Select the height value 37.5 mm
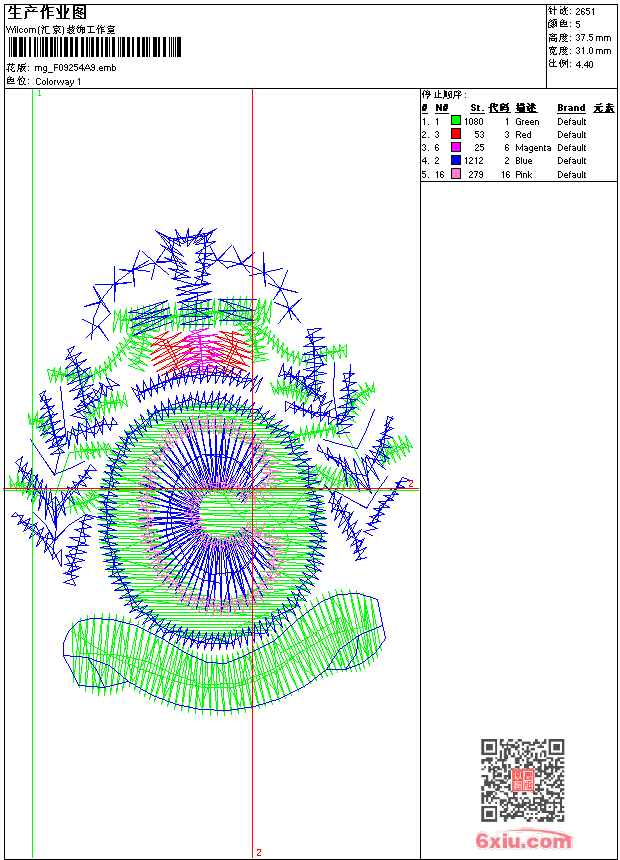620x860 pixels. 593,38
